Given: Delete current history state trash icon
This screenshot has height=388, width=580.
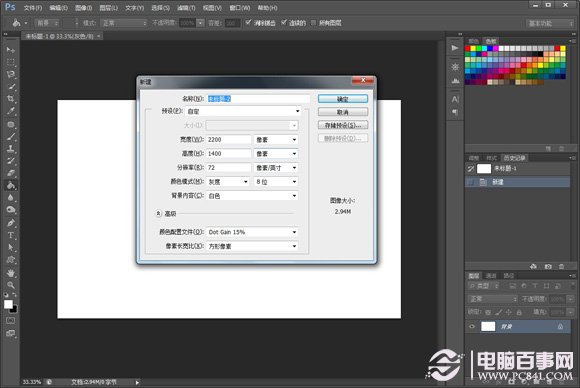Looking at the screenshot, I should pos(562,266).
